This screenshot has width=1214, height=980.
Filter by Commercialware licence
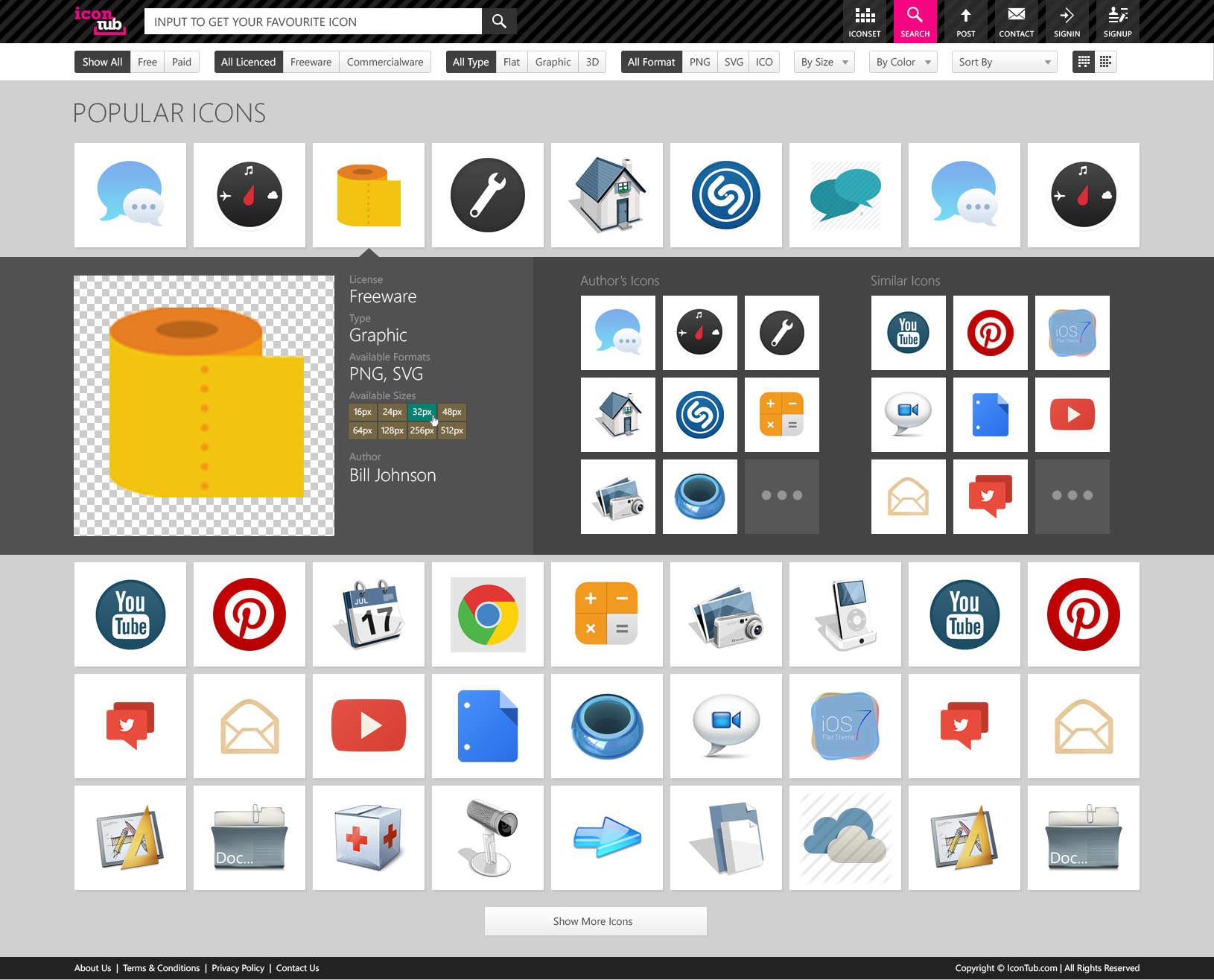[x=385, y=62]
